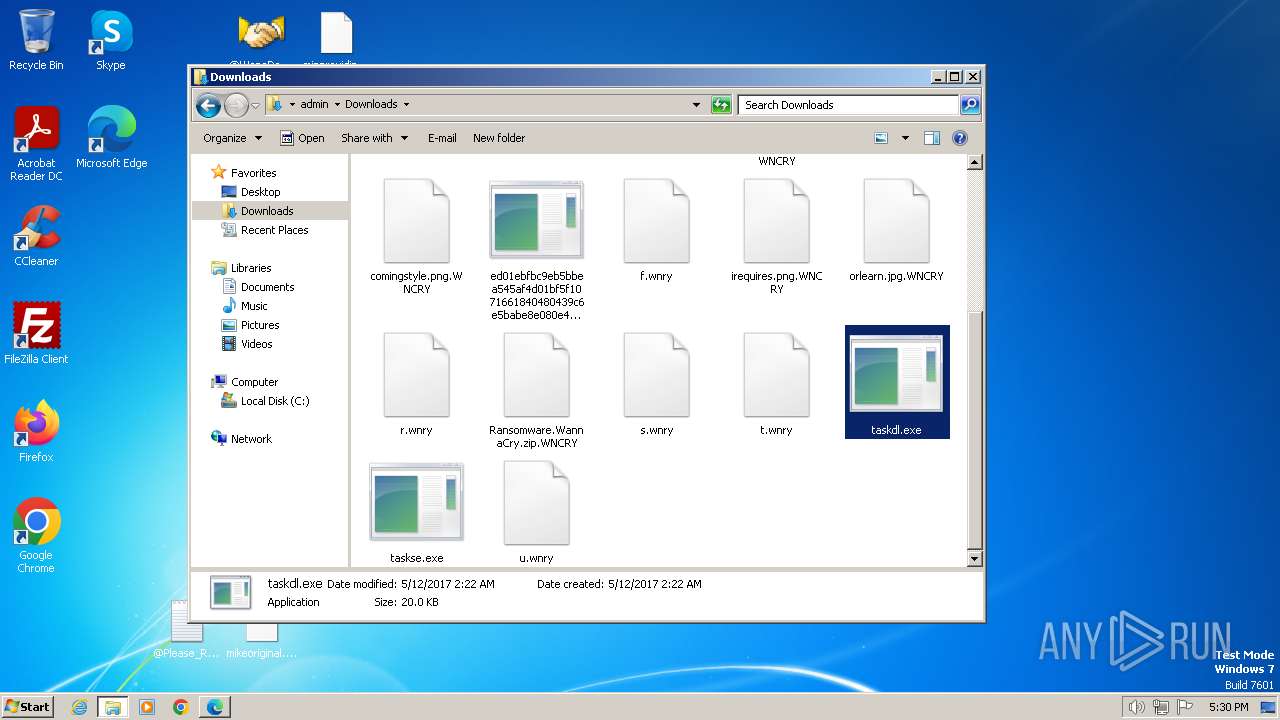The height and width of the screenshot is (720, 1280).
Task: Launch Firefox from the desktop
Action: pos(36,432)
